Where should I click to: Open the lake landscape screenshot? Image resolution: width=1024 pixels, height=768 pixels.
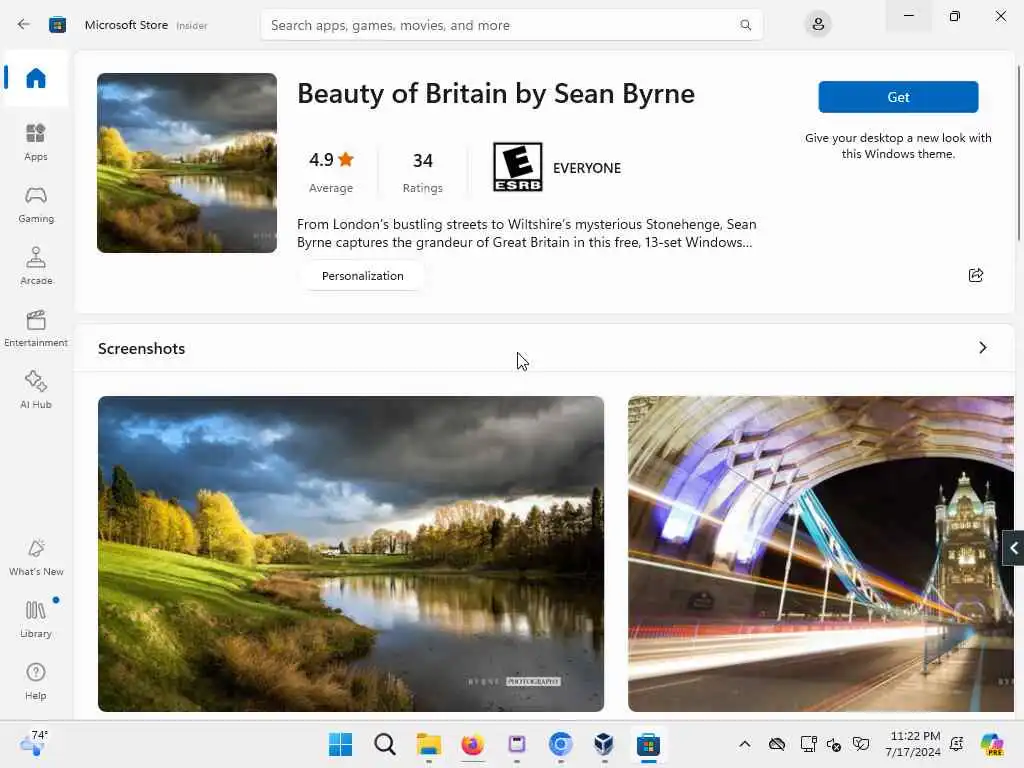click(351, 554)
